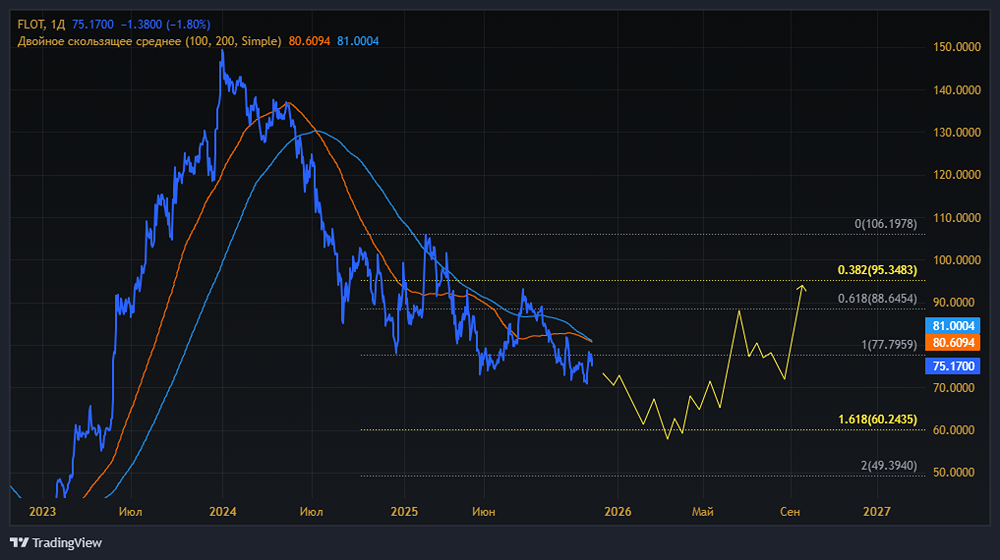The height and width of the screenshot is (560, 1000).
Task: Click the 50.0000 price scale label
Action: (x=954, y=472)
